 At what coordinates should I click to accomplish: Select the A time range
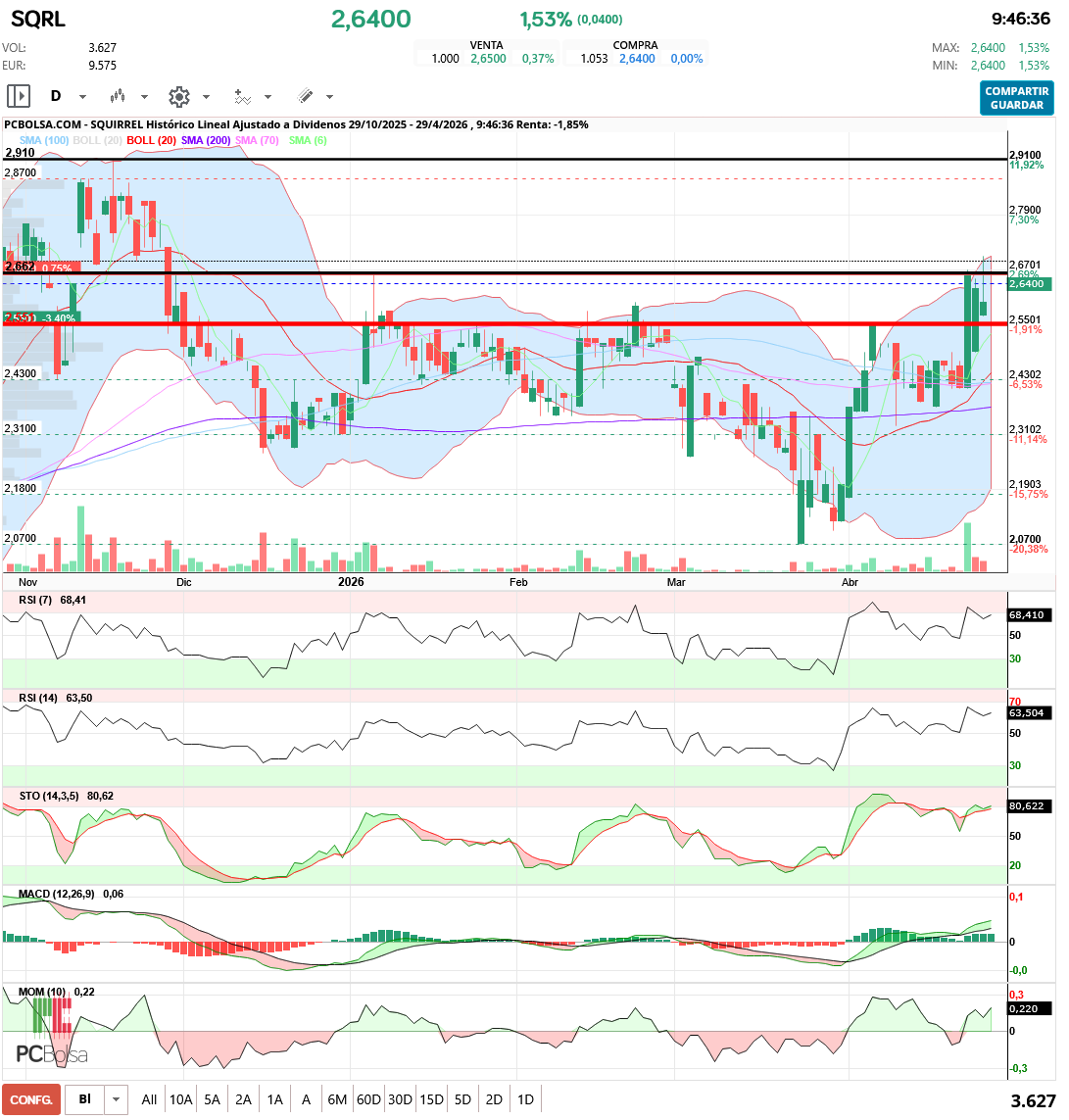tap(307, 1100)
